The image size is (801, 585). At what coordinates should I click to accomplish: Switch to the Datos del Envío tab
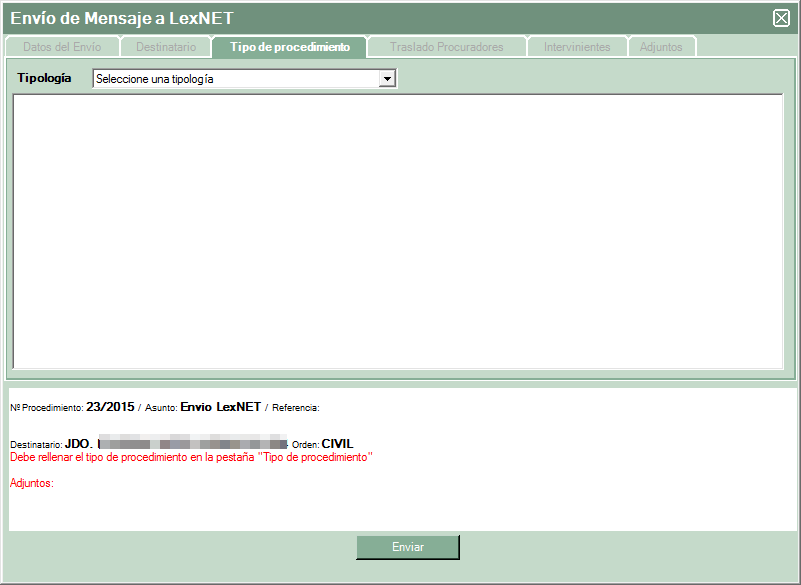pyautogui.click(x=62, y=47)
